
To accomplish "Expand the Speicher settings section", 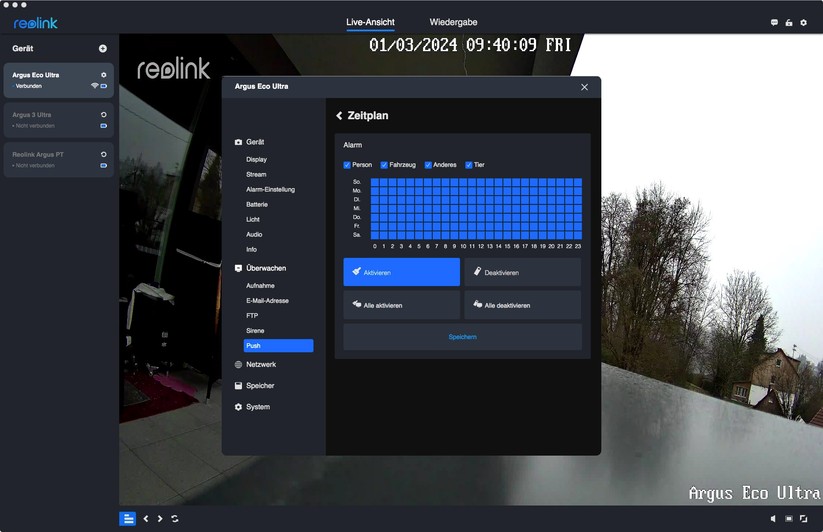I will pos(260,386).
